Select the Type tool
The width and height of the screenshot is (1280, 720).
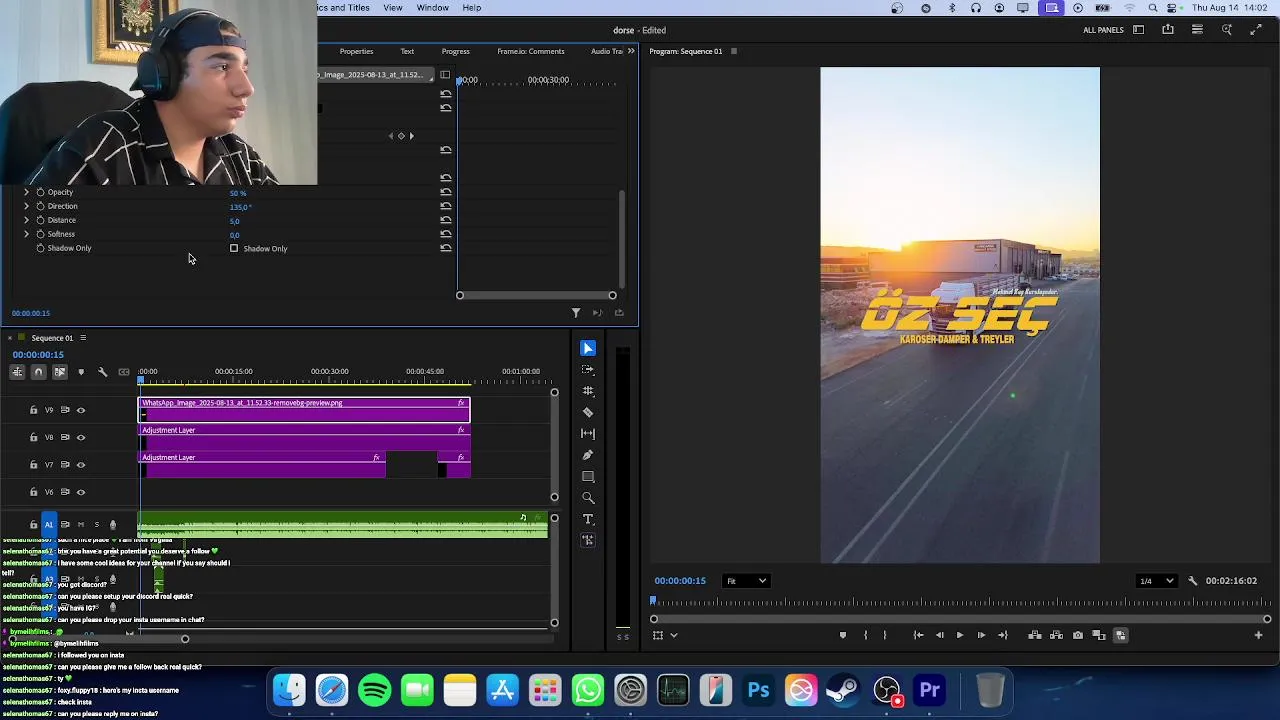[x=588, y=519]
